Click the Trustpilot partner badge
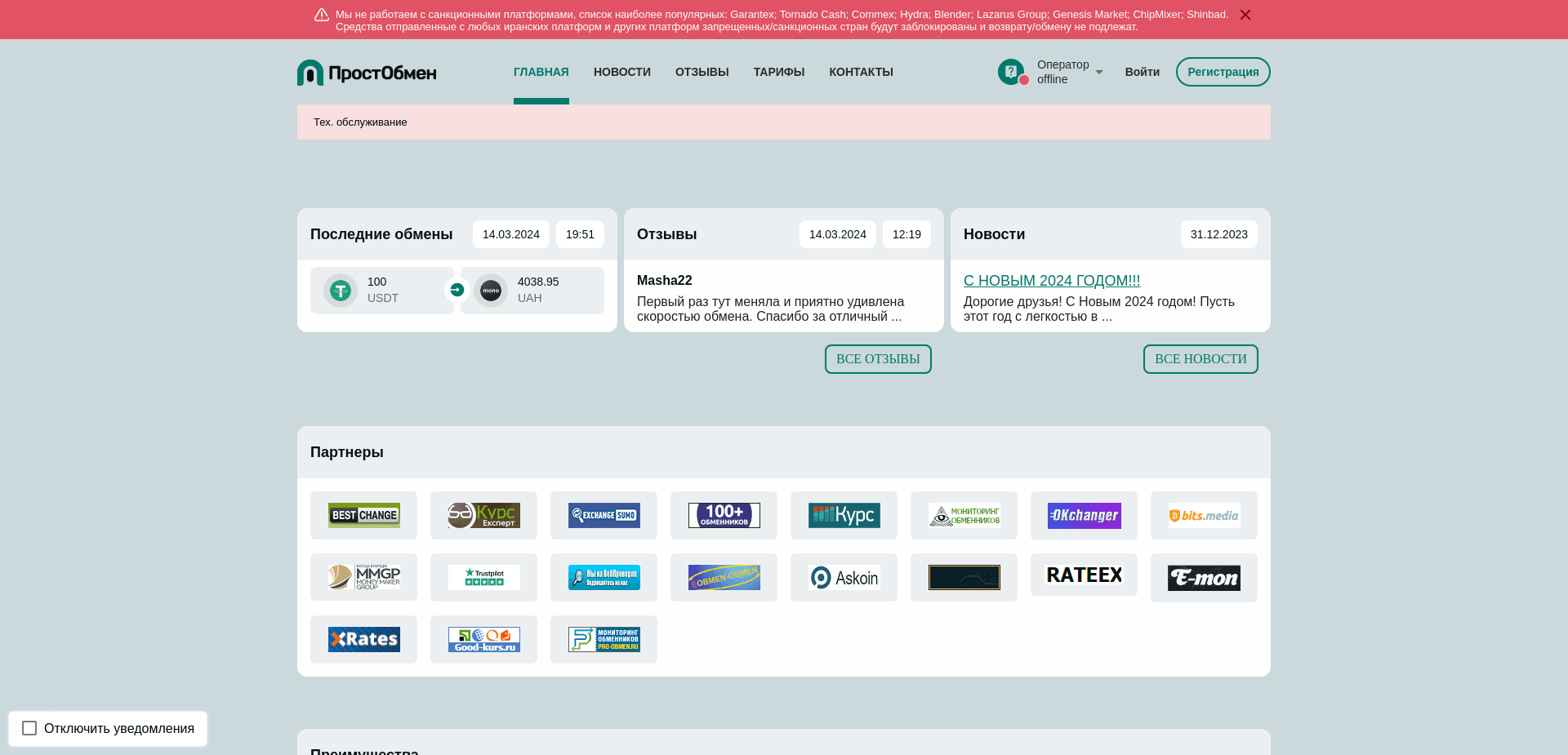 click(x=483, y=577)
